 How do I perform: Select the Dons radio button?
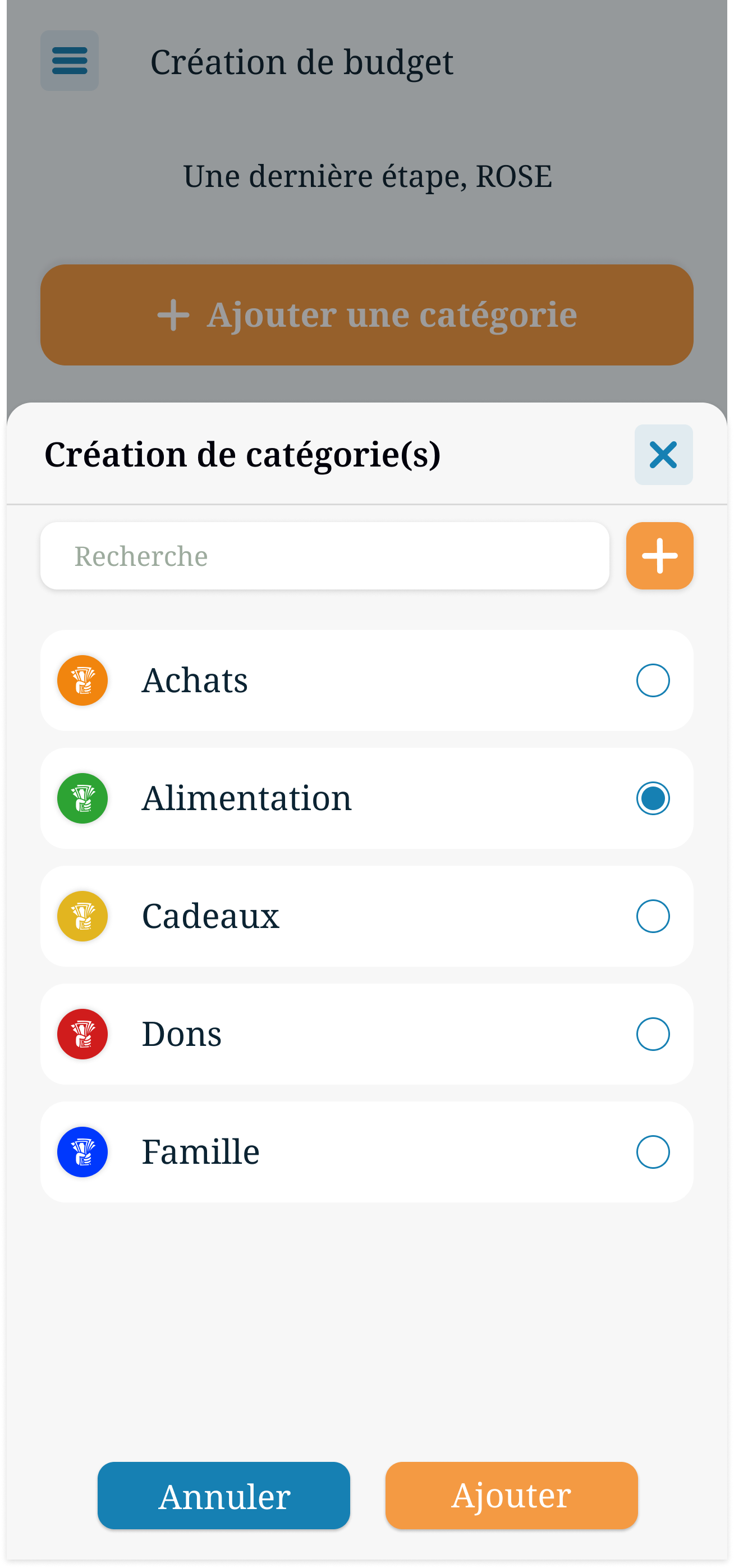click(653, 1034)
